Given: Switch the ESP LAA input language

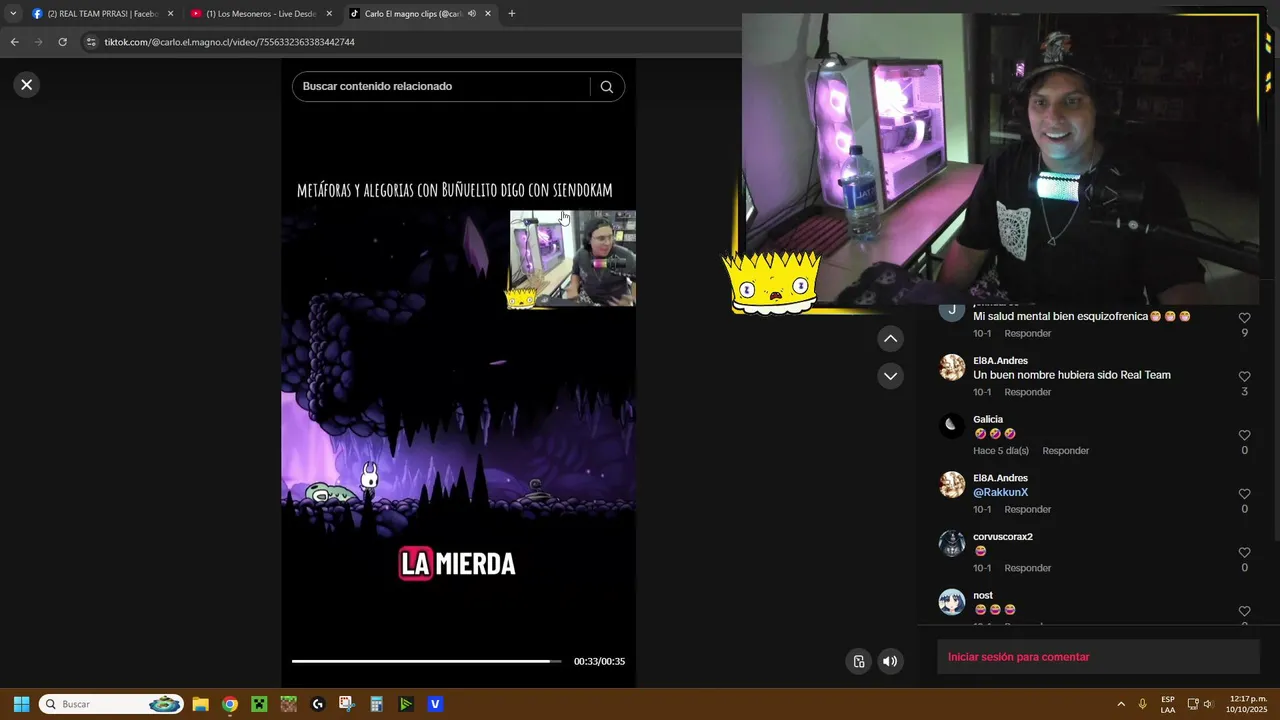Looking at the screenshot, I should (x=1168, y=704).
